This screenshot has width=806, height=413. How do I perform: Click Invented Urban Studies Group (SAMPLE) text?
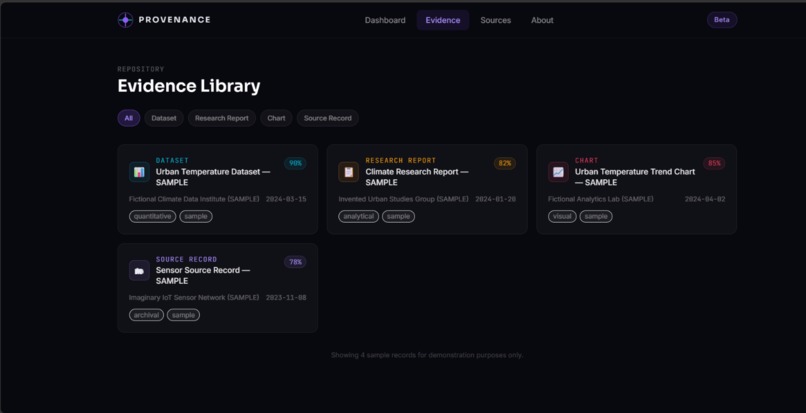tap(404, 199)
